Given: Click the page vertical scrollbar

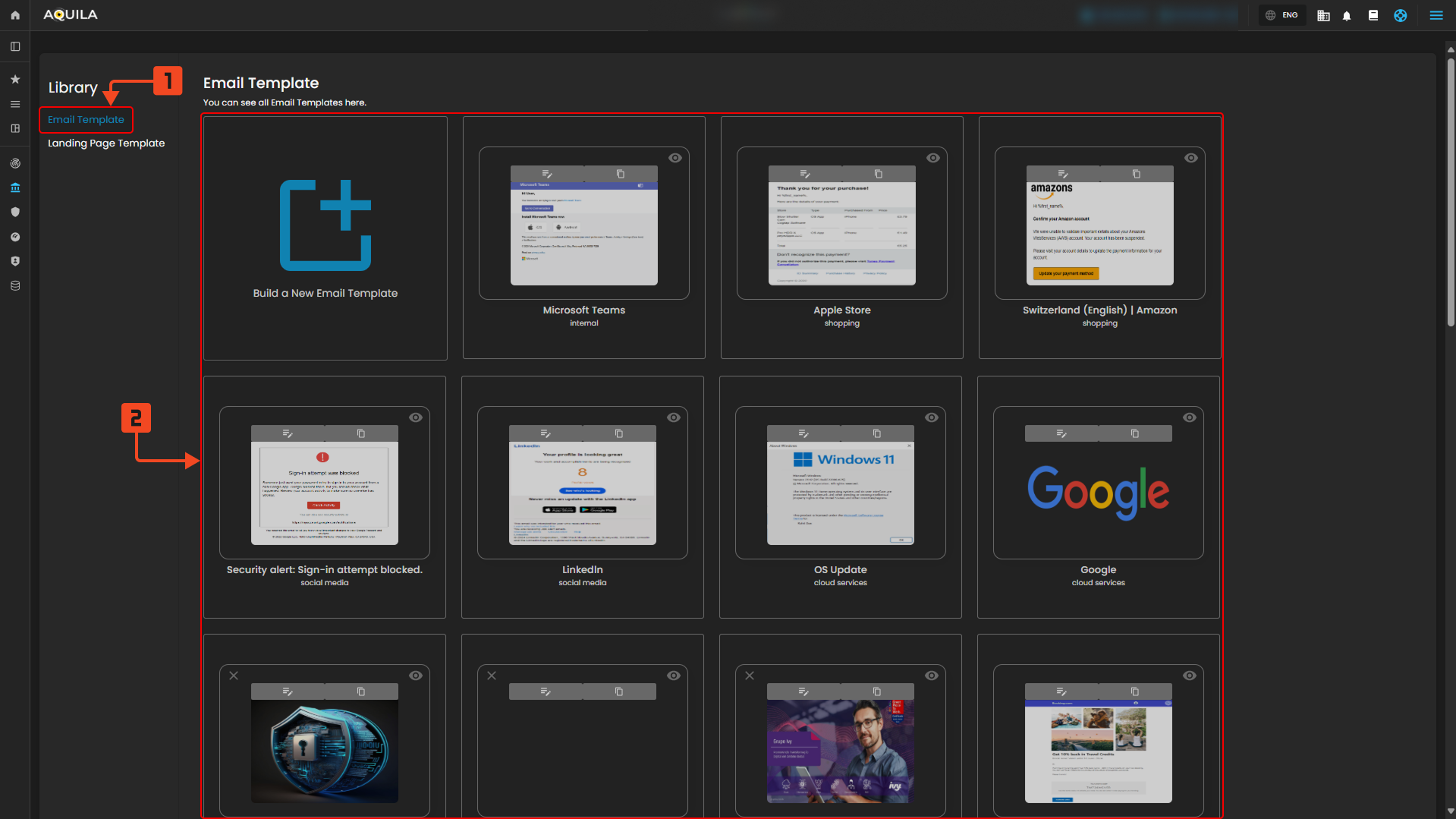Looking at the screenshot, I should 1450,190.
